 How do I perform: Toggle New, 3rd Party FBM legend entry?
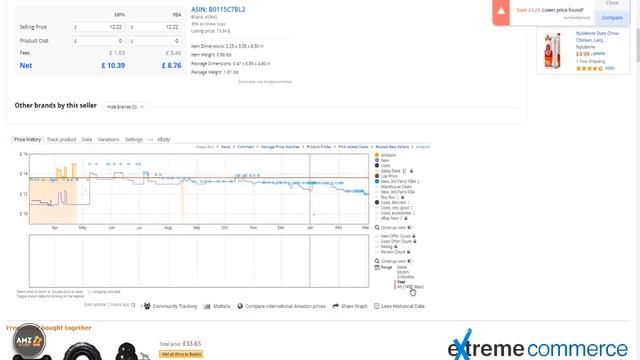coord(398,181)
